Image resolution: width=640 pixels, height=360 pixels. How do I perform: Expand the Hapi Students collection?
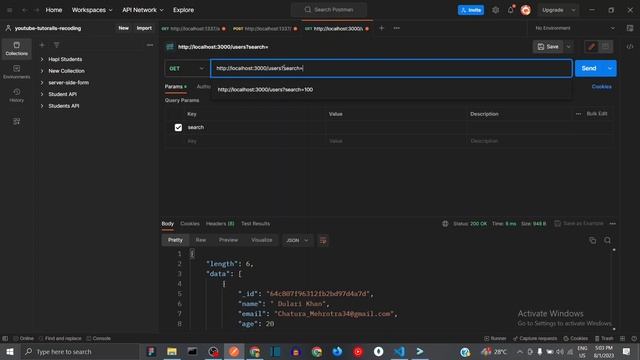[42, 59]
